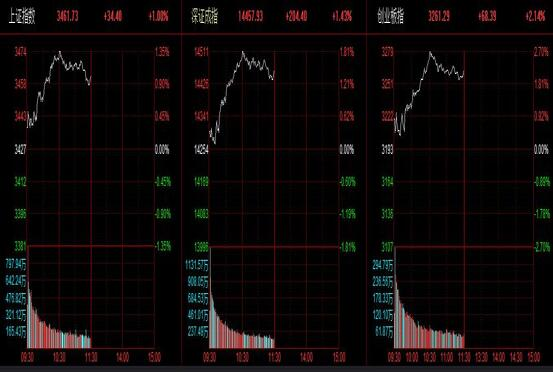Select the 14457.93 Shenzhen index value
This screenshot has height=372, width=553.
(250, 17)
